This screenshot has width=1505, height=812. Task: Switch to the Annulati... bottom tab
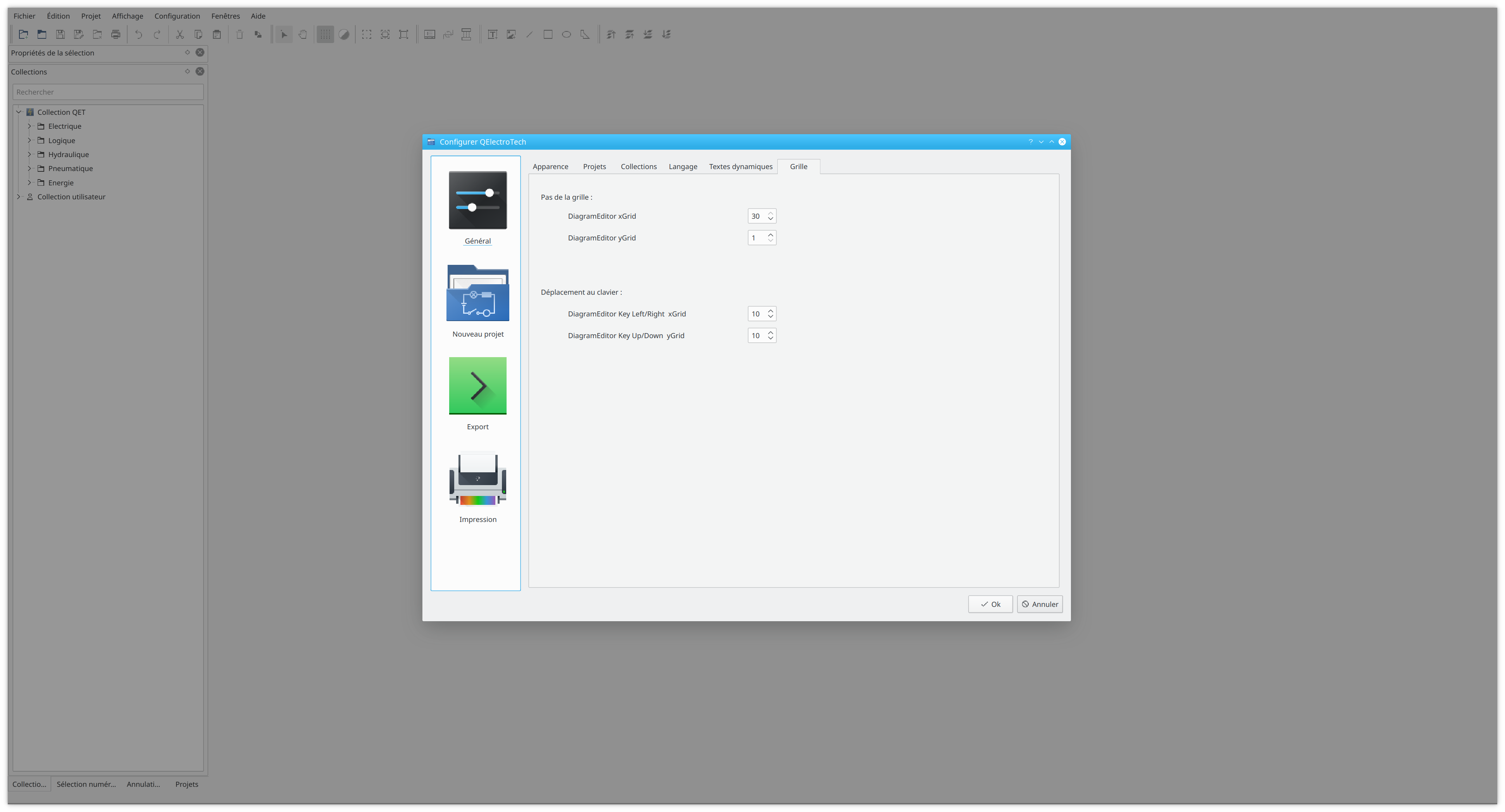point(144,784)
